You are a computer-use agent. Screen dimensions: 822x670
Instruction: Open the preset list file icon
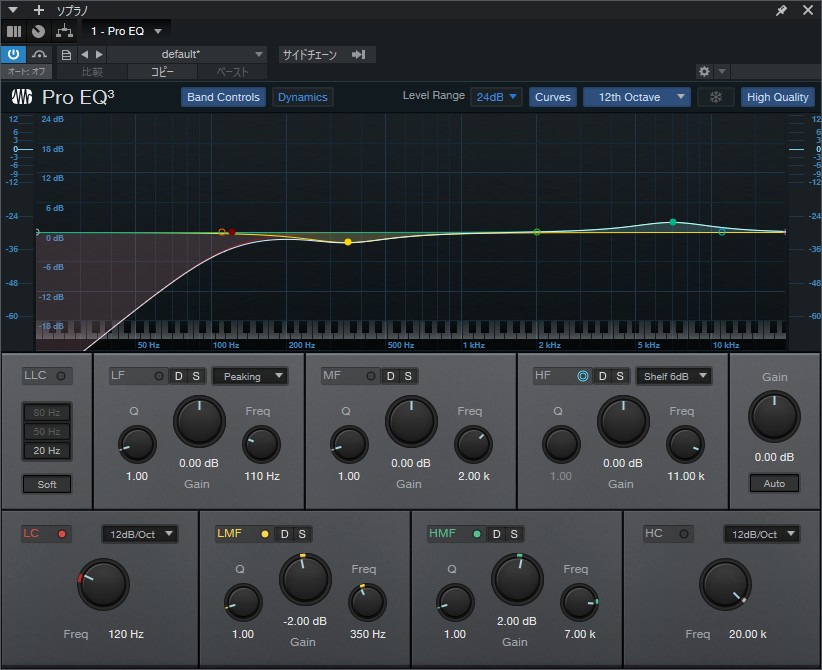click(x=65, y=54)
